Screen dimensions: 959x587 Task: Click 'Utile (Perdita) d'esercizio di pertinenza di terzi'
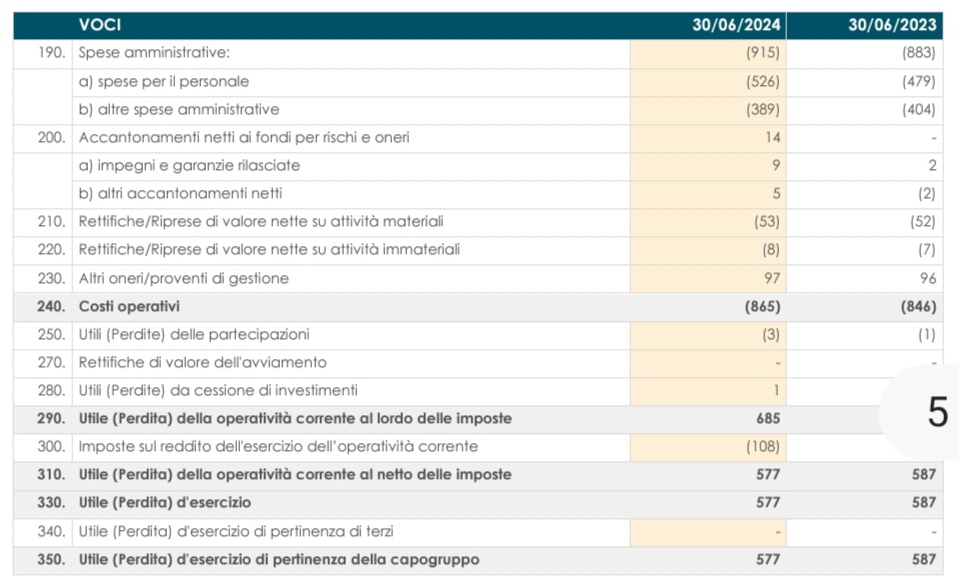[235, 531]
